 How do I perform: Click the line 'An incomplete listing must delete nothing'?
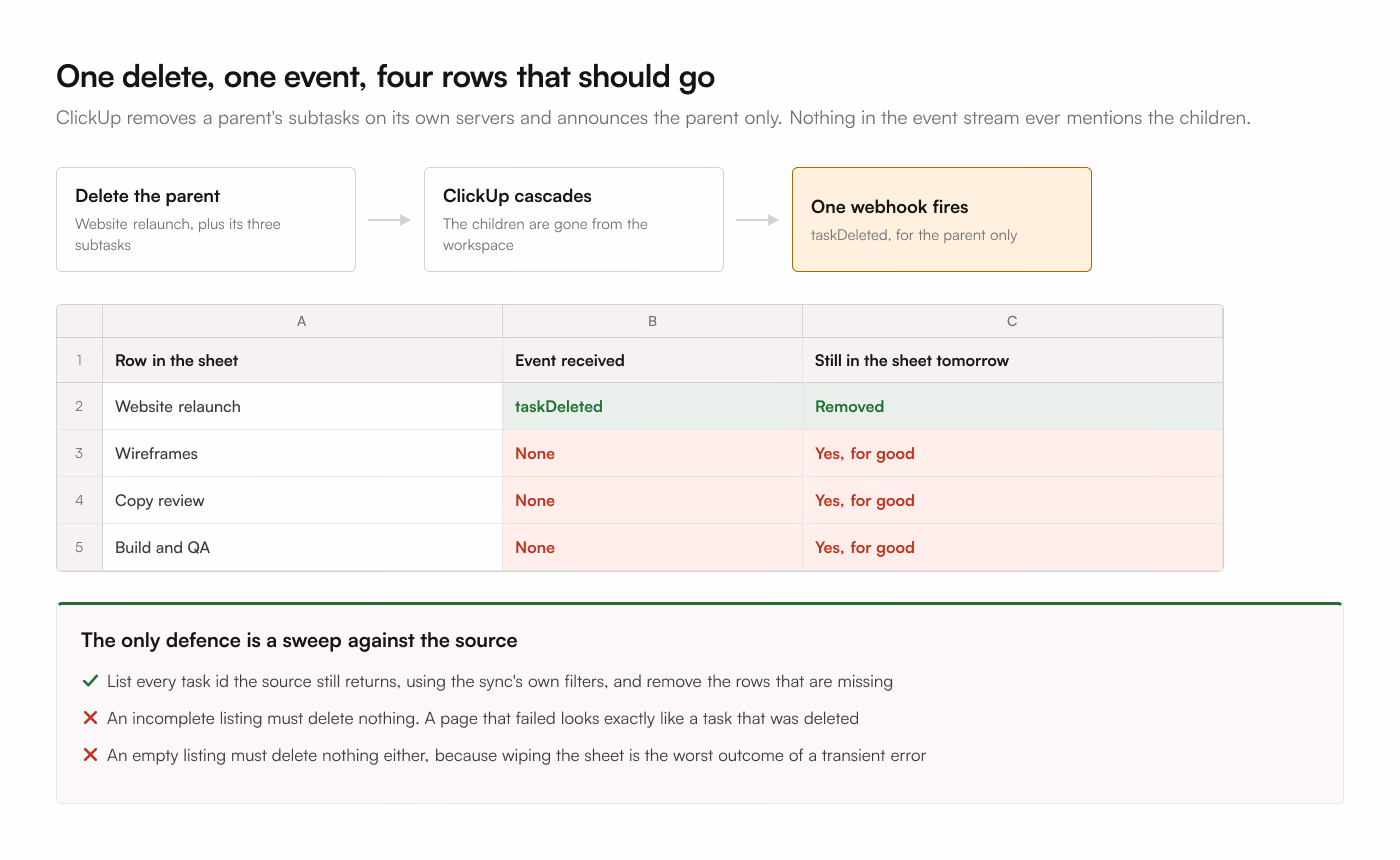(x=483, y=718)
